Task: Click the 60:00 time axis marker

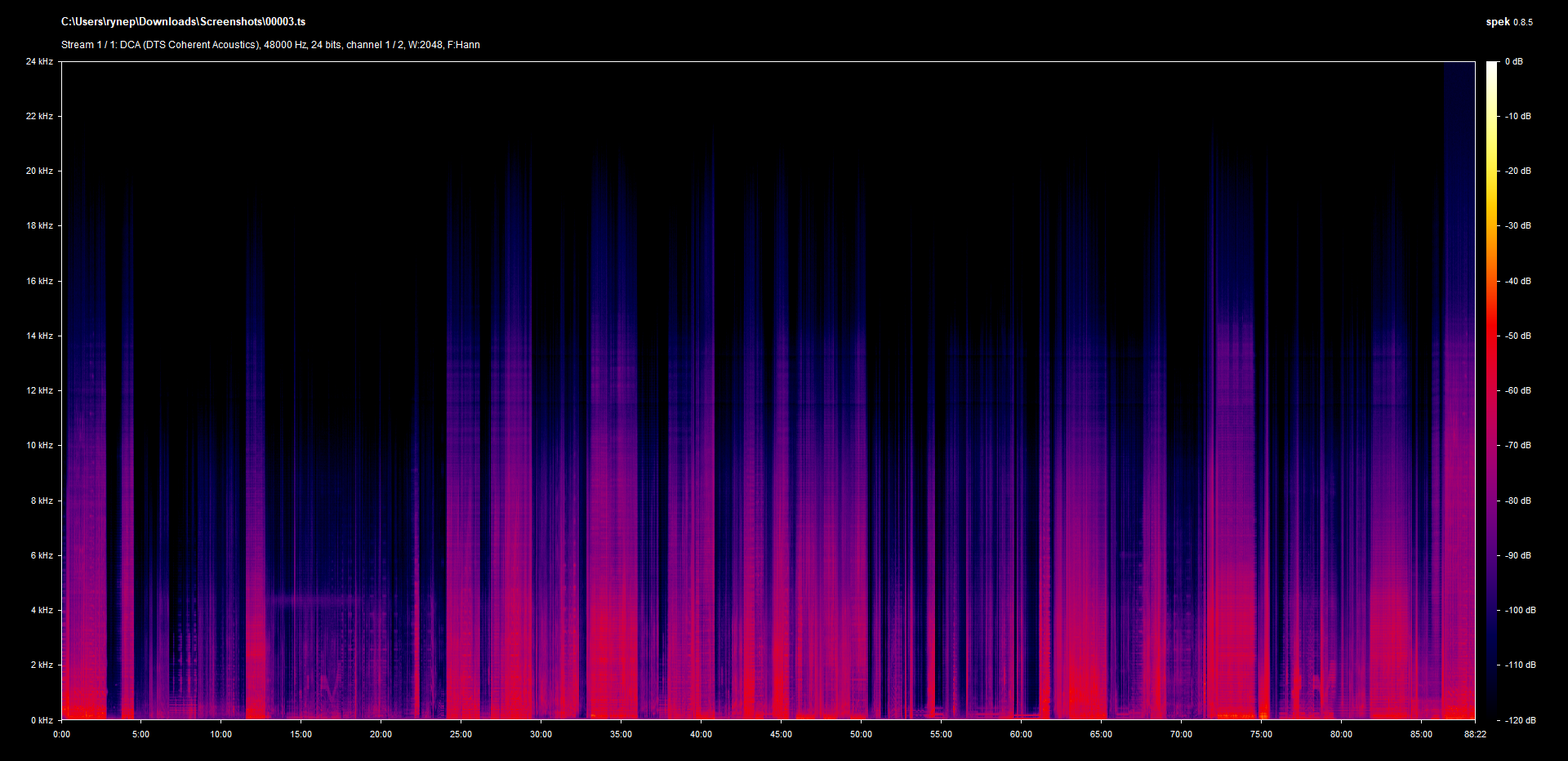Action: [x=1021, y=735]
